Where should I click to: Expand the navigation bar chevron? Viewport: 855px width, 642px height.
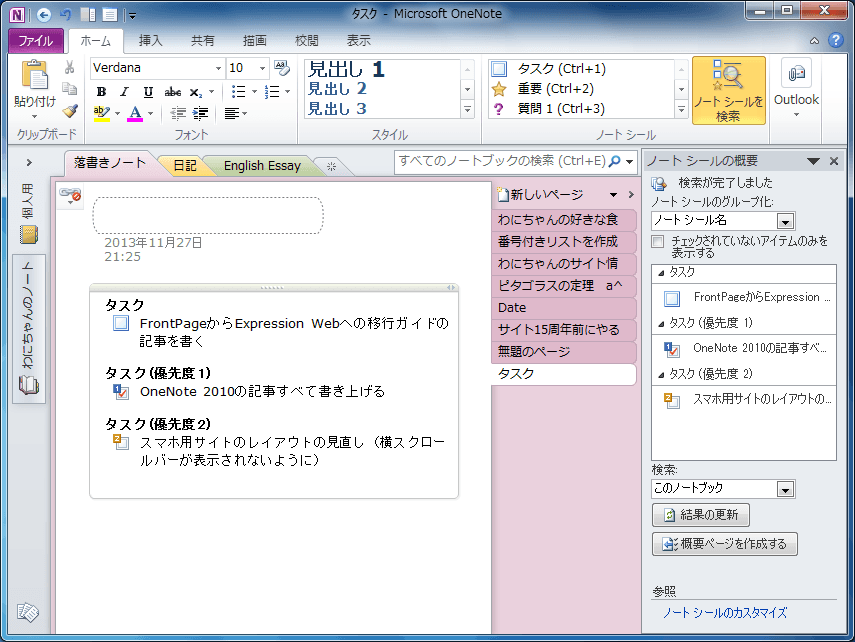(x=29, y=163)
